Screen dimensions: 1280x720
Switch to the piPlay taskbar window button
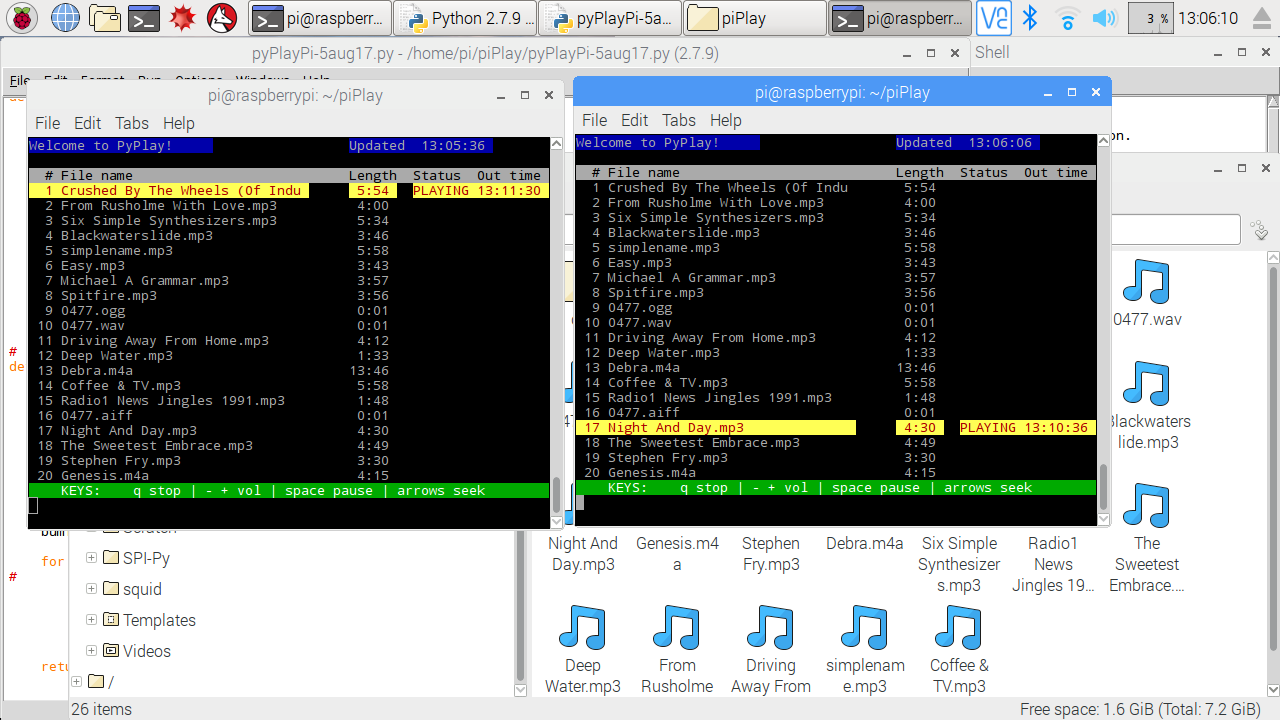click(756, 18)
